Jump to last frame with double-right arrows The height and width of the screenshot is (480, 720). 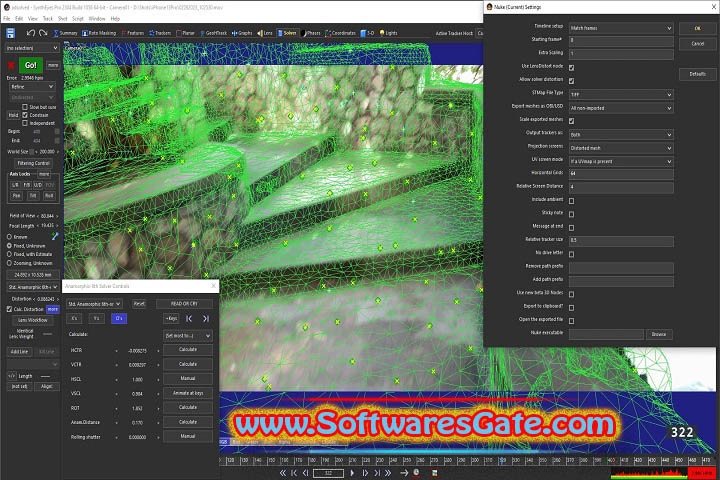[x=388, y=473]
